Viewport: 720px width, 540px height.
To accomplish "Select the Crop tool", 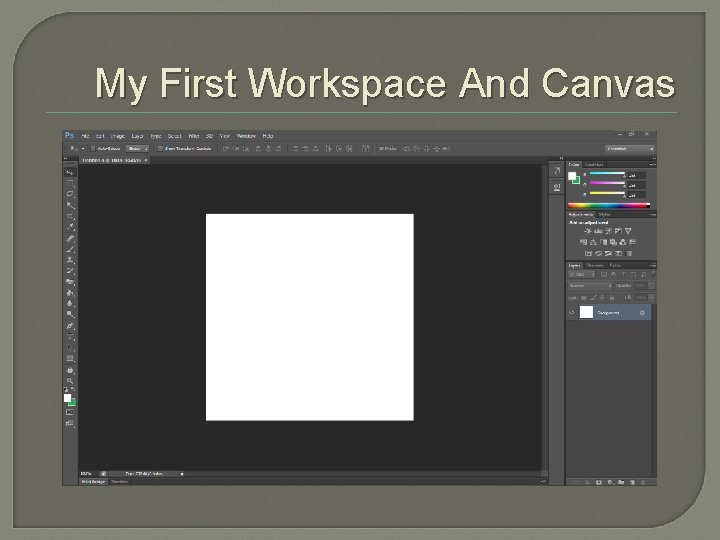I will [70, 216].
